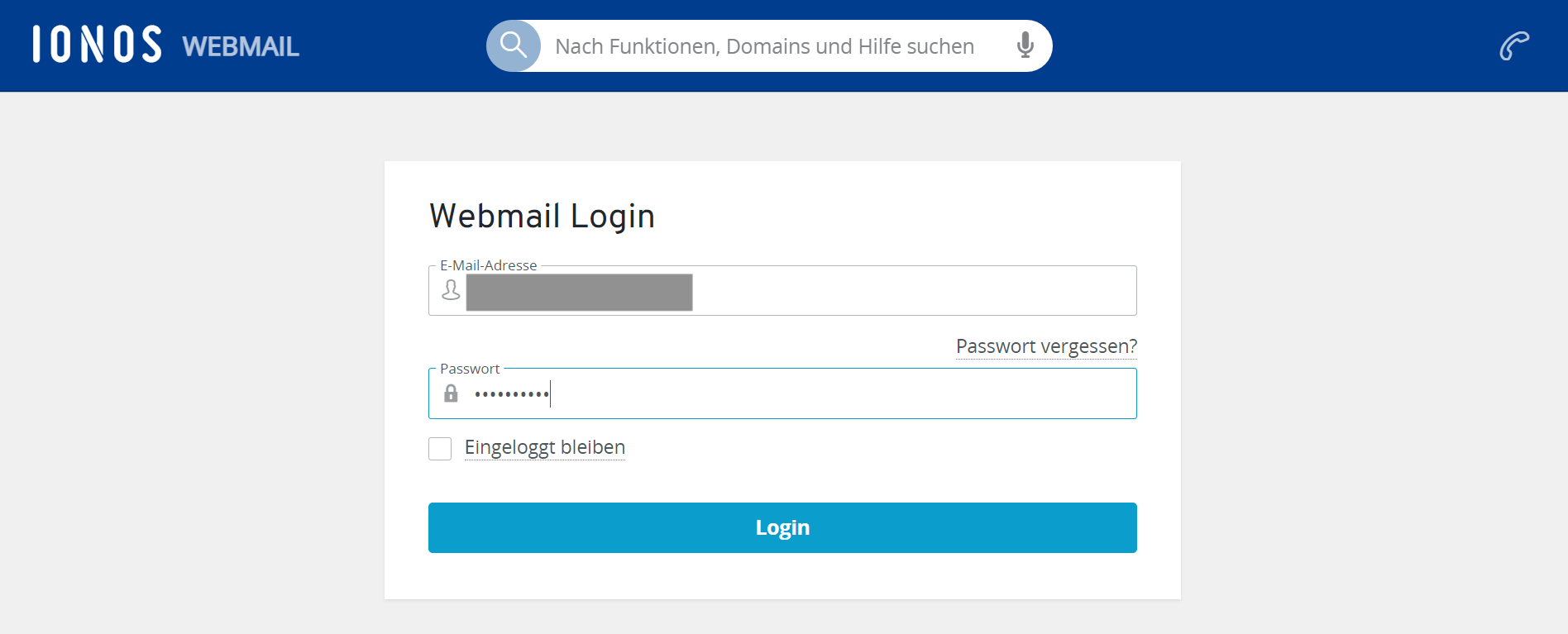Viewport: 1568px width, 634px height.
Task: Enable the Eingeloggt bleiben checkbox
Action: pos(440,449)
